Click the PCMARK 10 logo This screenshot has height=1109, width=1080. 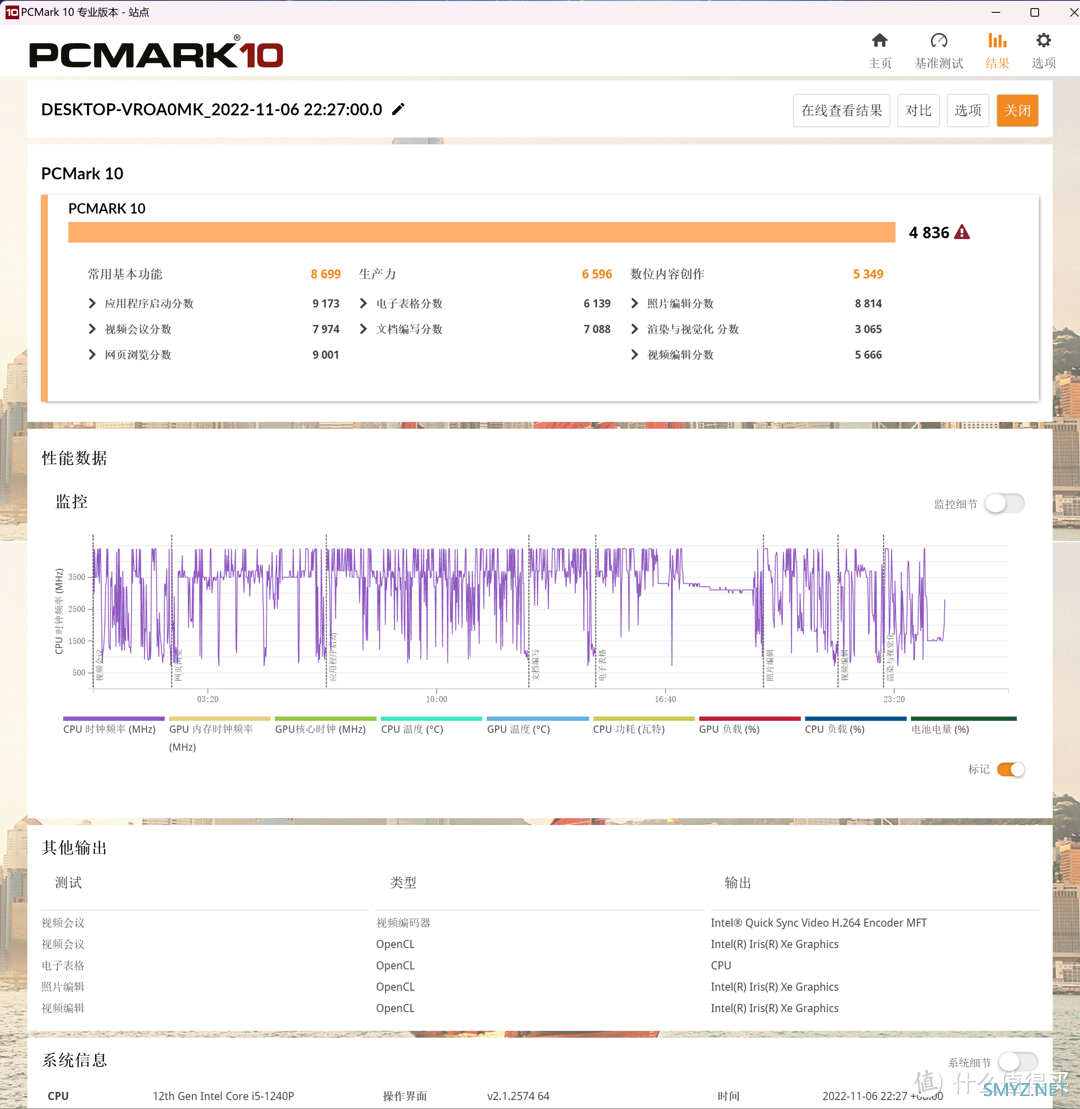pyautogui.click(x=156, y=53)
